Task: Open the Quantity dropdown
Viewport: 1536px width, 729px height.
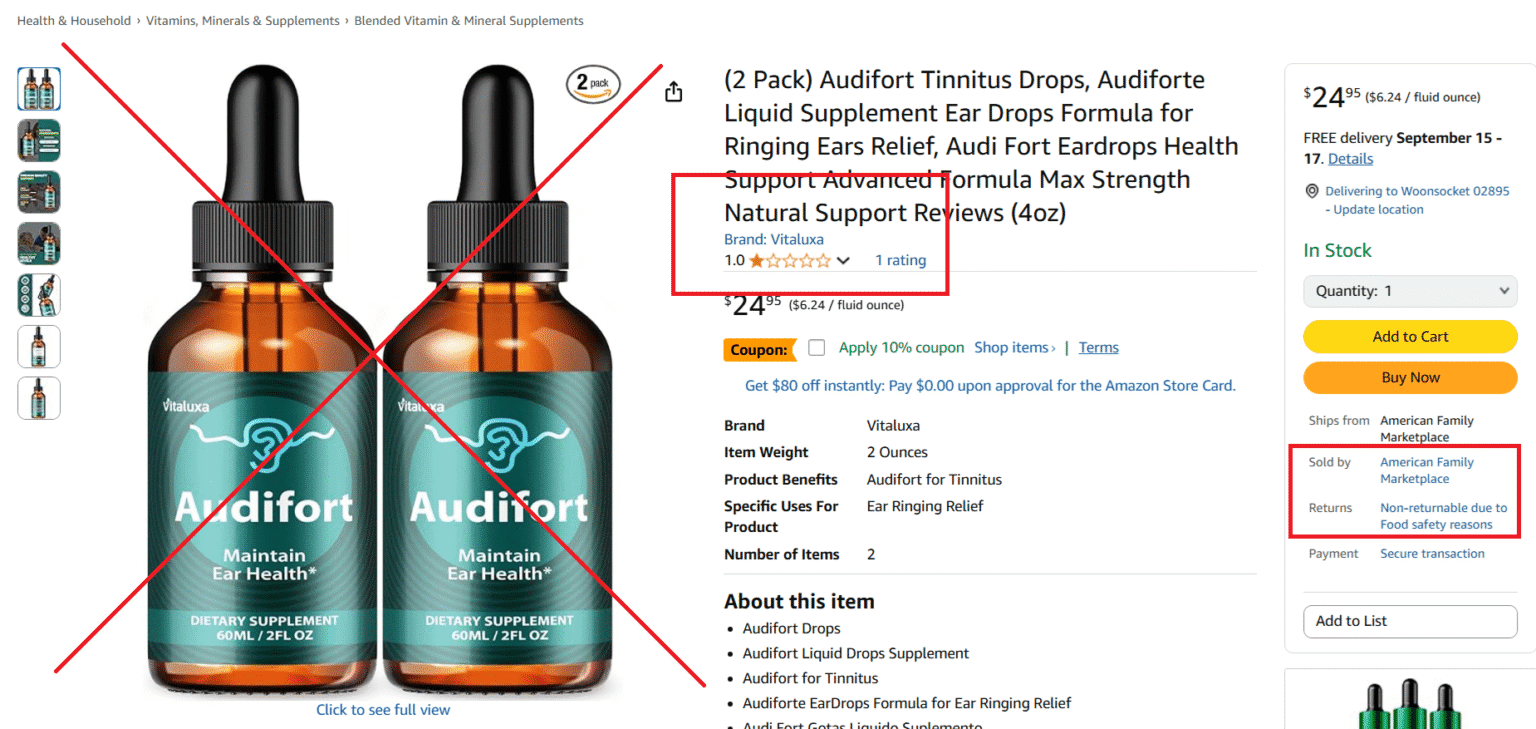Action: tap(1410, 291)
